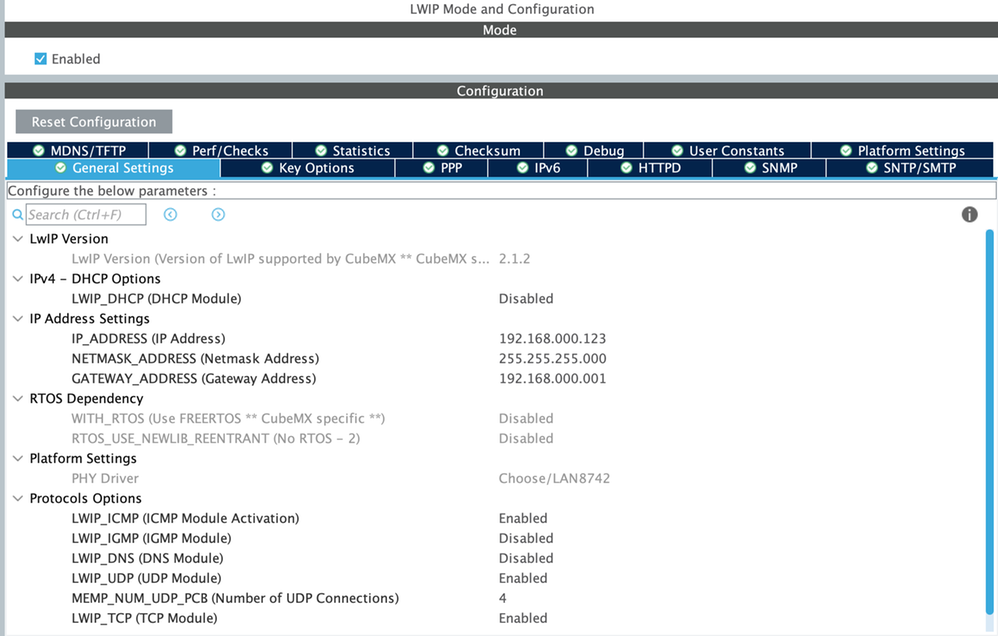Switch to the HTTPD tab
Viewport: 998px width, 636px height.
tap(650, 168)
